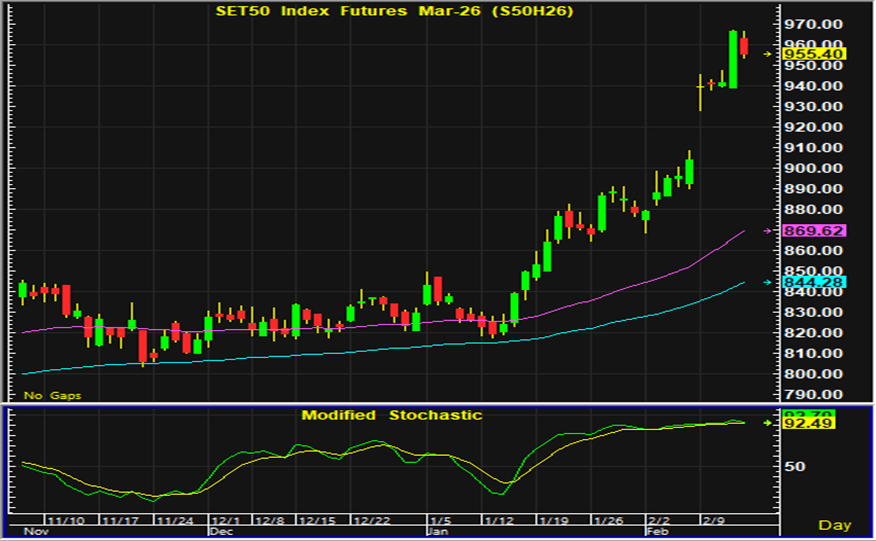Click the Nov month label on axis
This screenshot has width=876, height=541.
[34, 533]
